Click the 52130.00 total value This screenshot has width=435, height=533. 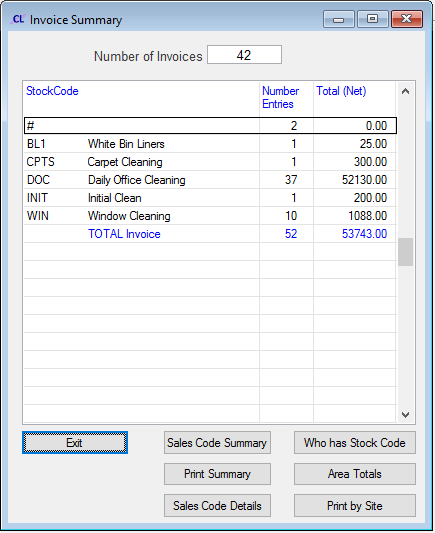coord(364,180)
